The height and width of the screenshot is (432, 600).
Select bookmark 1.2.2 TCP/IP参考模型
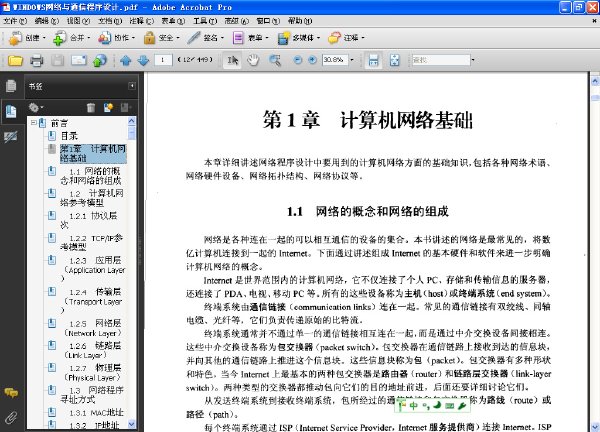(91, 243)
